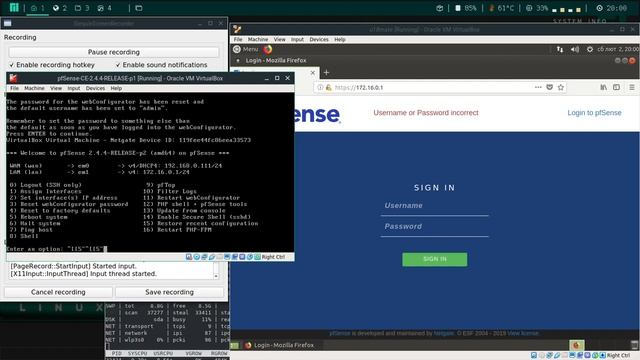Switch to workspace 3 in top panel
The image size is (640, 360).
coord(82,8)
